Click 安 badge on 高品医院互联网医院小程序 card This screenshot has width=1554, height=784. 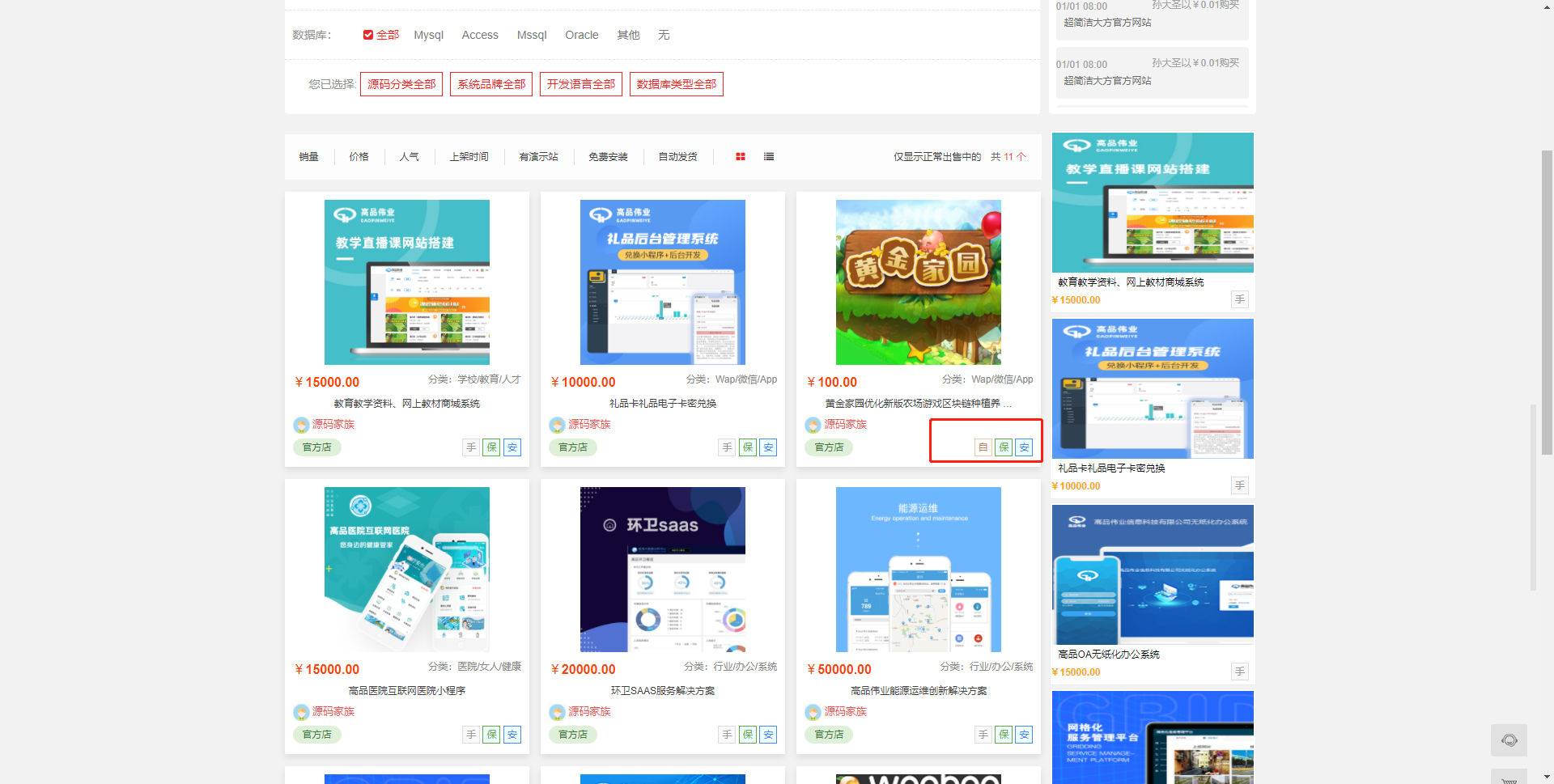(x=512, y=735)
